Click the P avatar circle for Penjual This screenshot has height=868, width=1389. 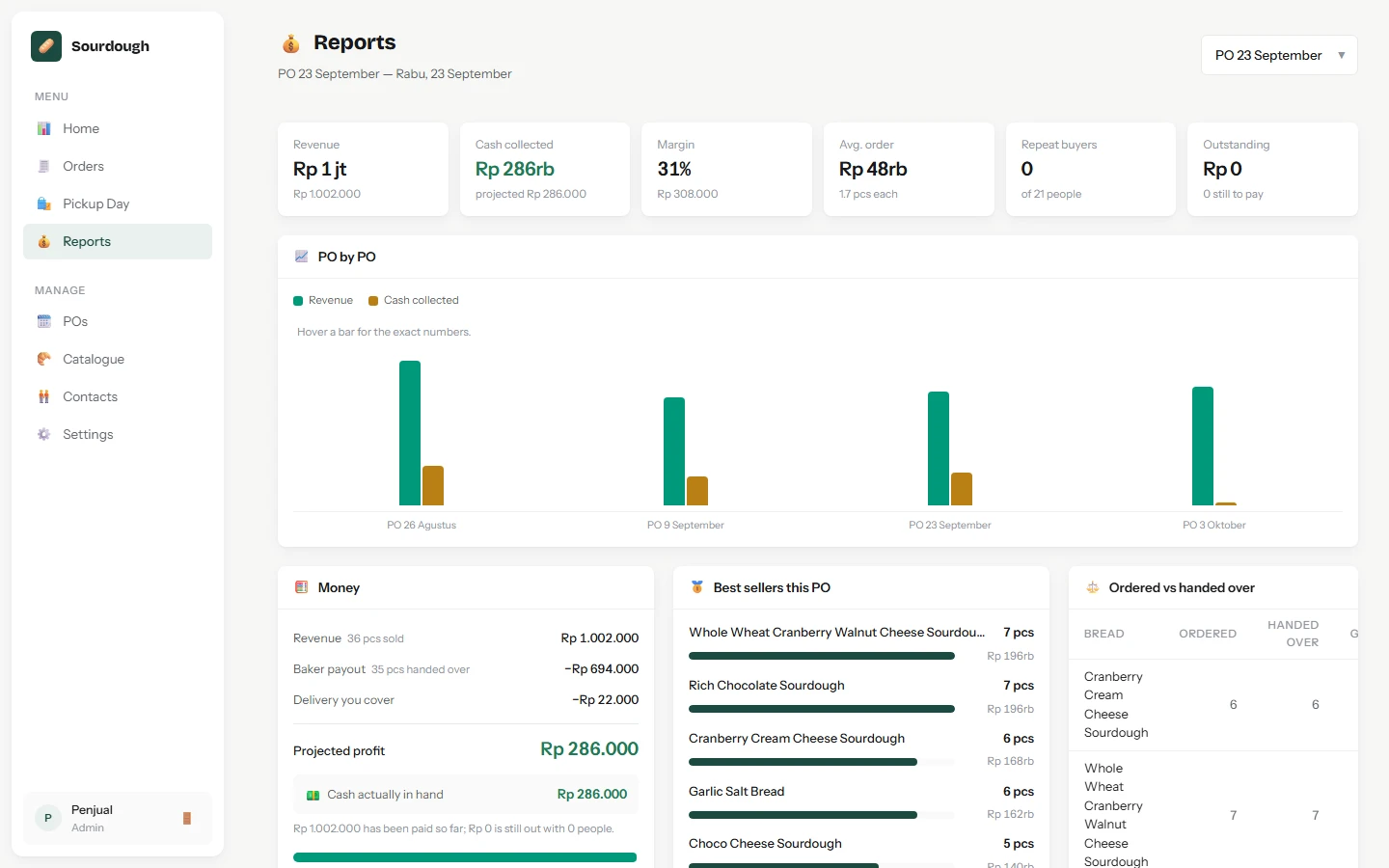tap(48, 818)
